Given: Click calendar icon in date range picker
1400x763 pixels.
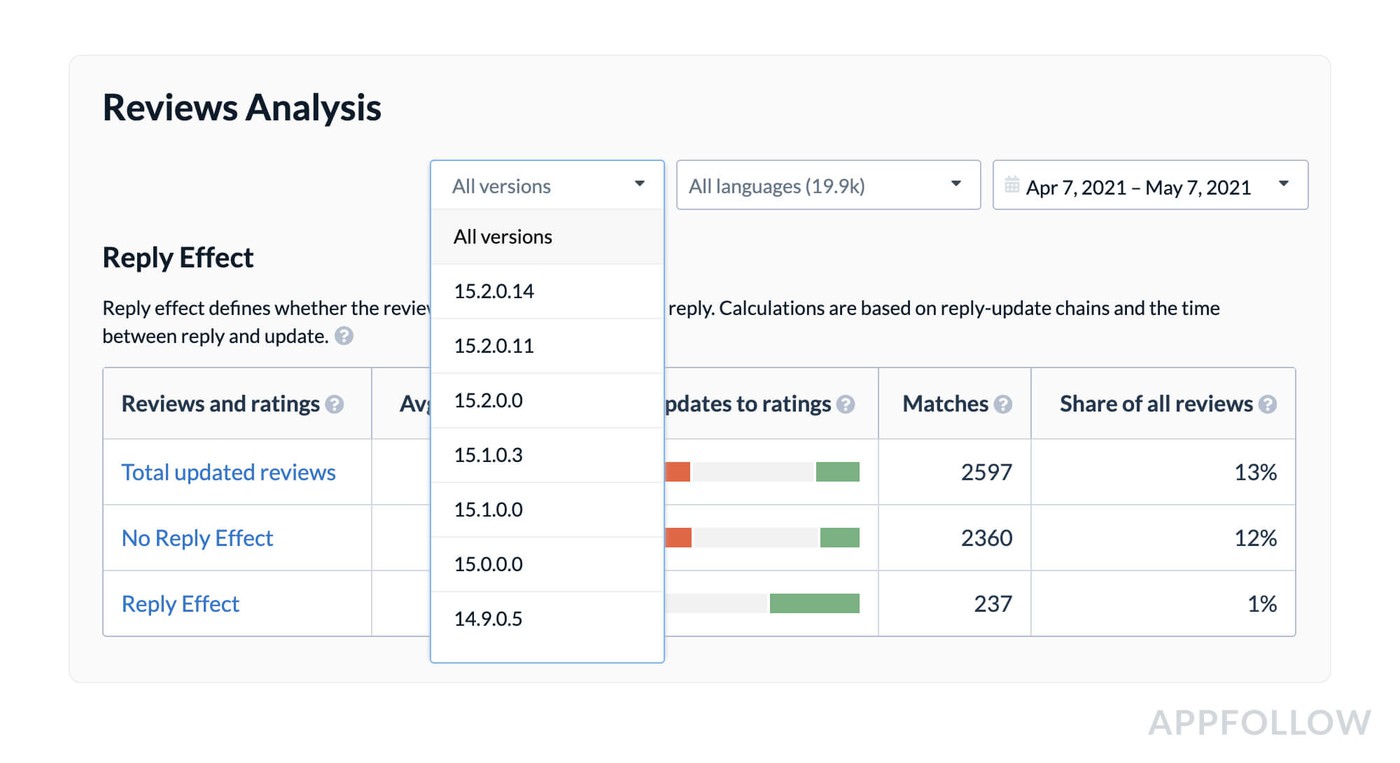Looking at the screenshot, I should [x=1012, y=185].
